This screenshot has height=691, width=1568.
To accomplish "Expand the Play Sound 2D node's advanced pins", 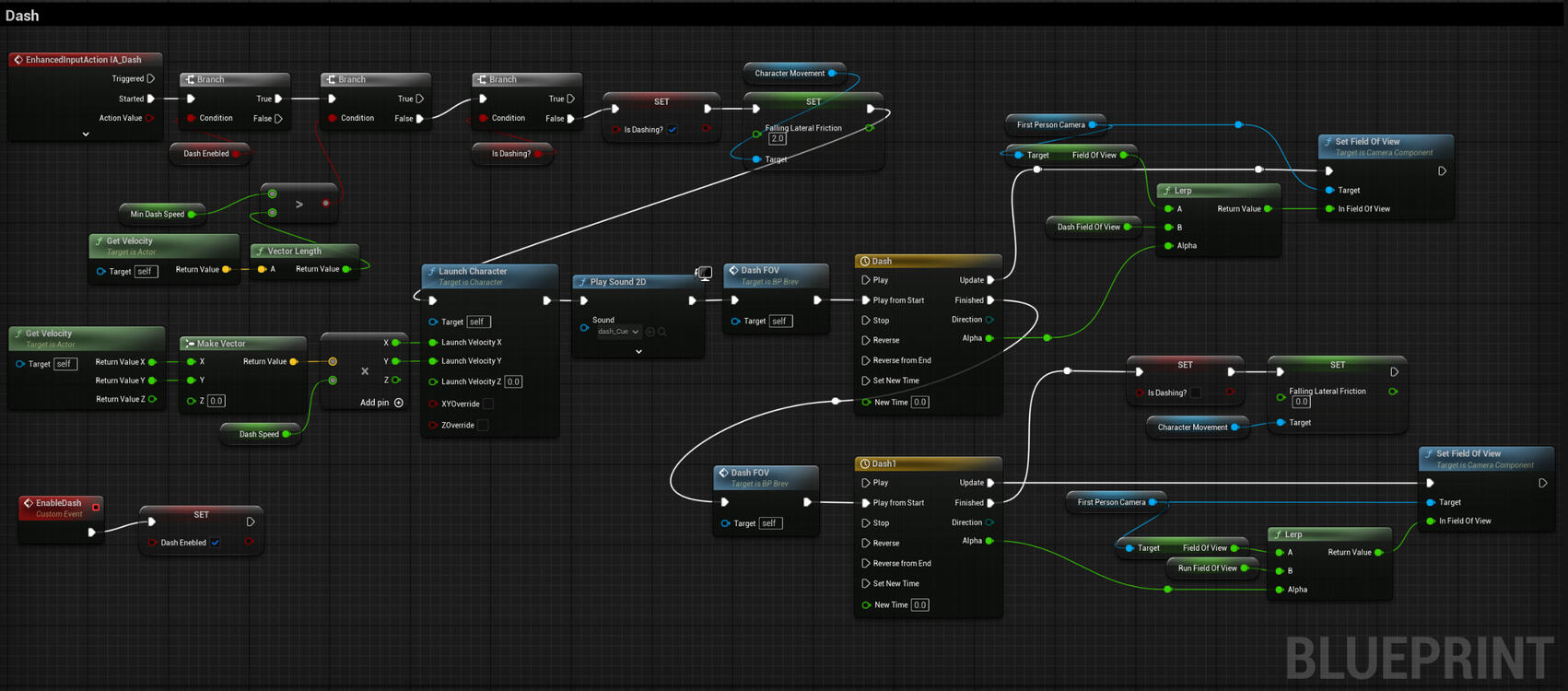I will (x=638, y=351).
